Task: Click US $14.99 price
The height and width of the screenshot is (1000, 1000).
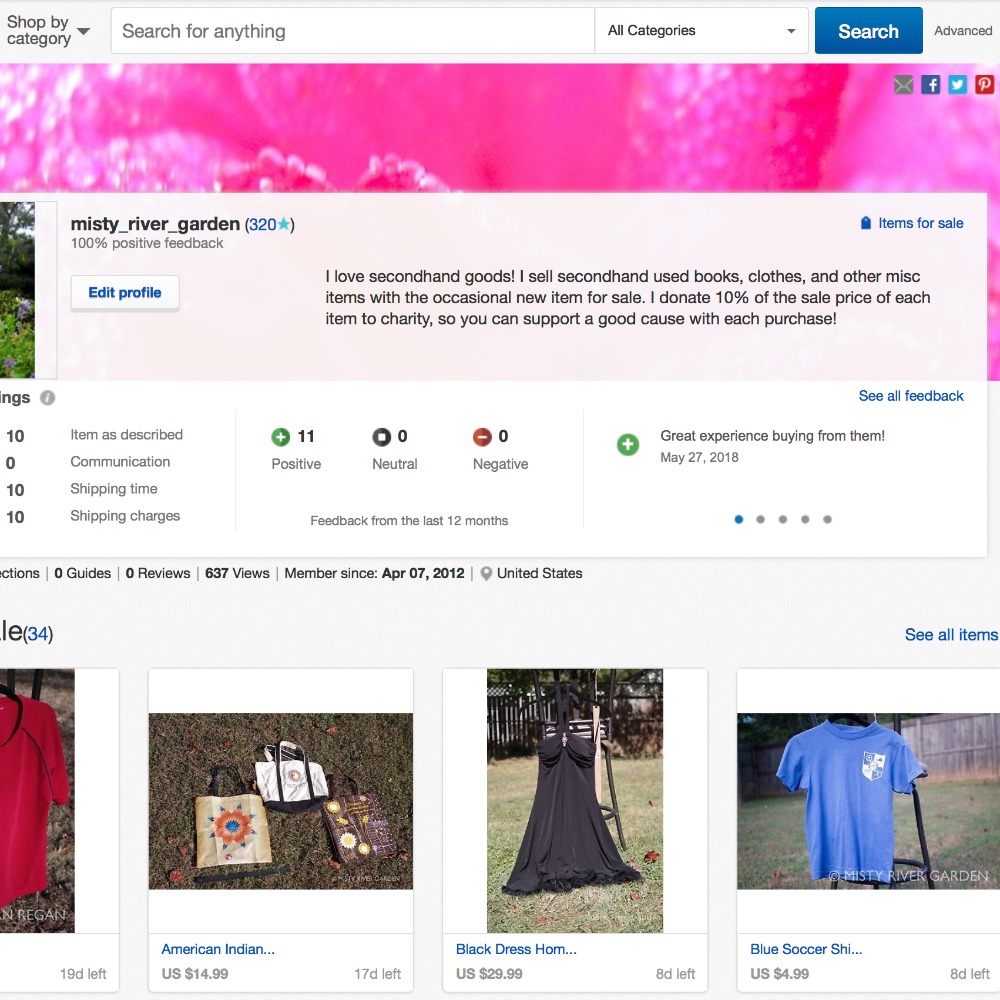Action: point(195,974)
